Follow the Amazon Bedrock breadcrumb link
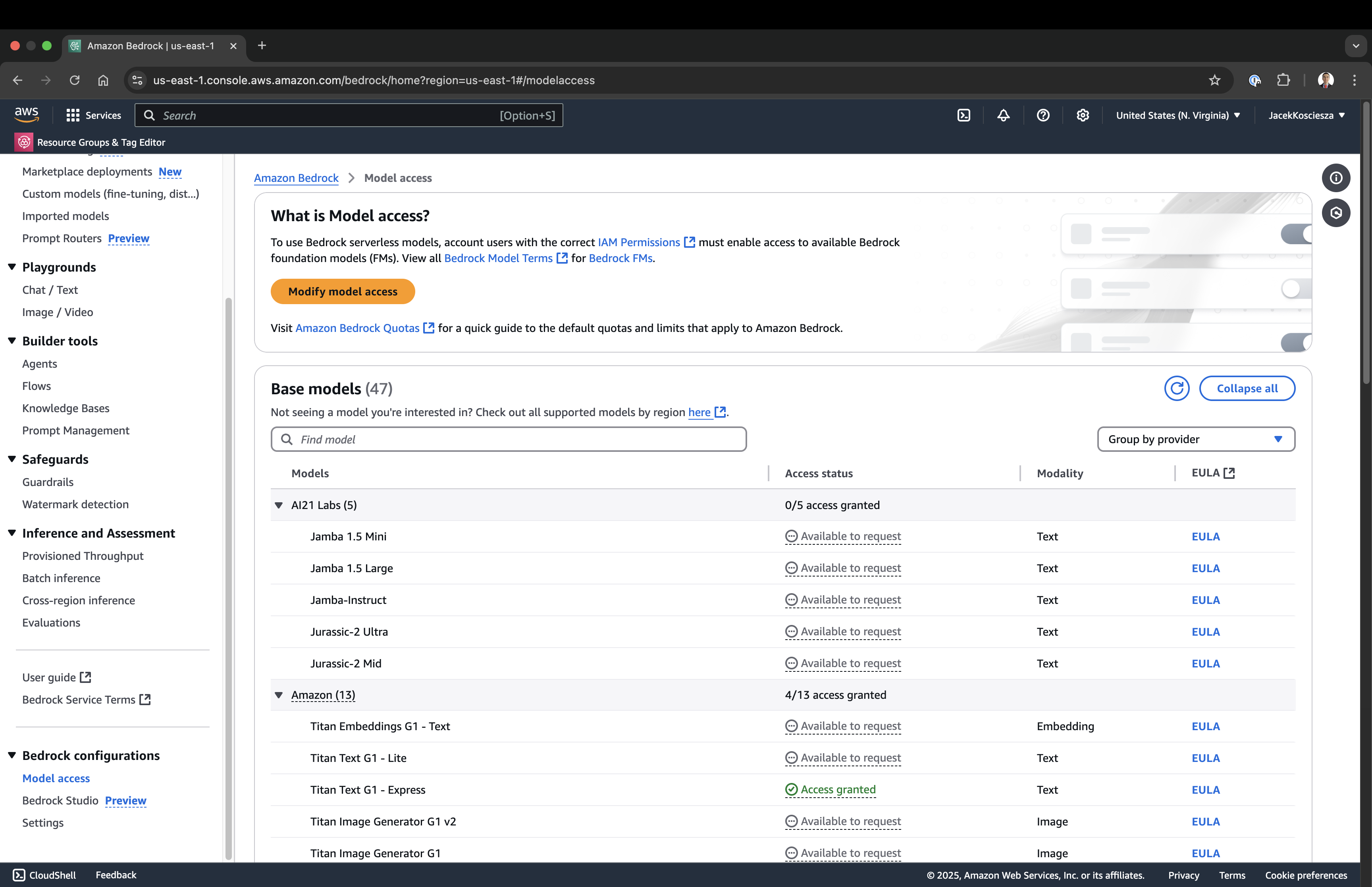This screenshot has height=887, width=1372. 296,178
